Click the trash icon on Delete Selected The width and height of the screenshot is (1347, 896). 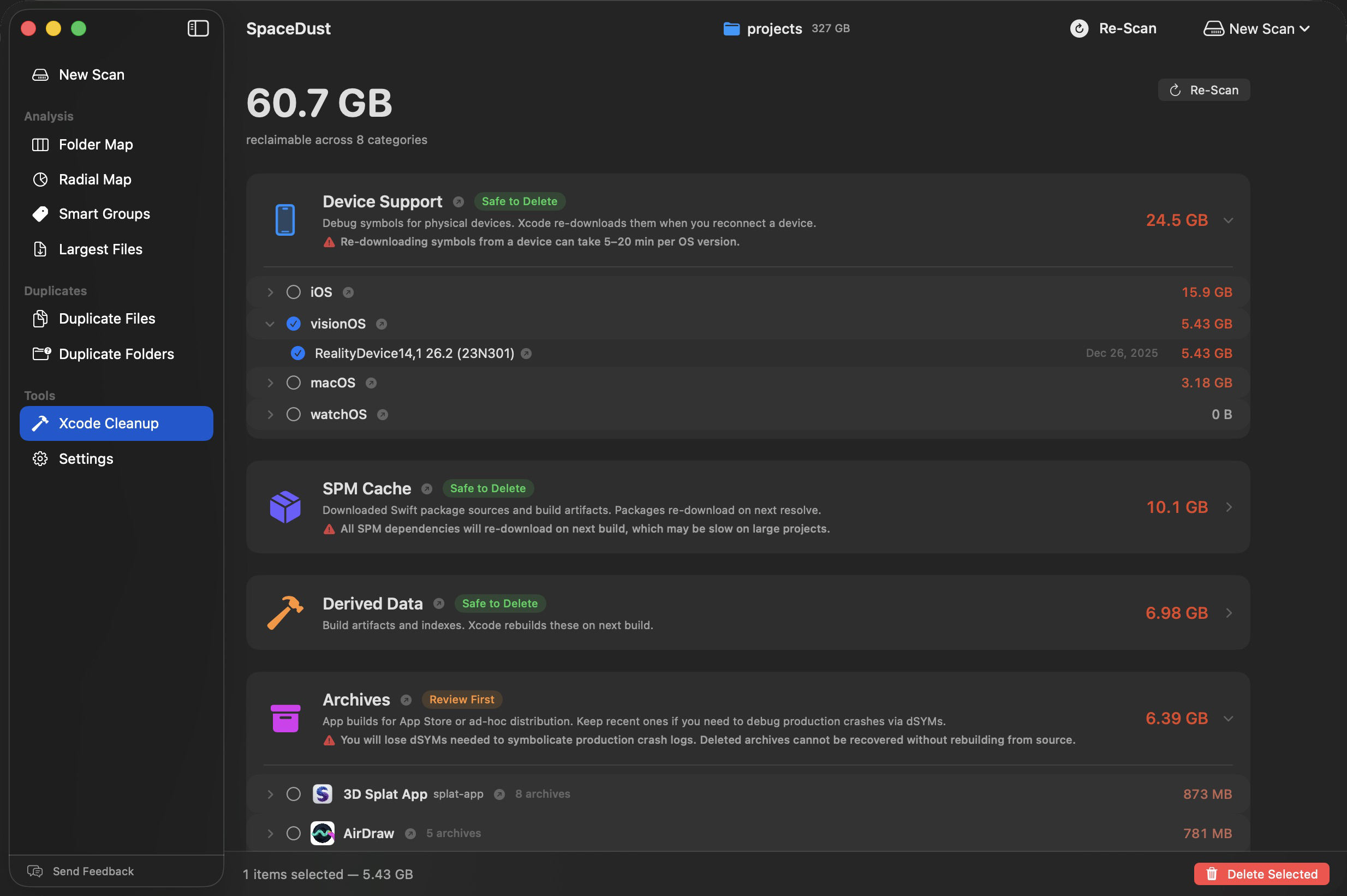click(x=1212, y=874)
